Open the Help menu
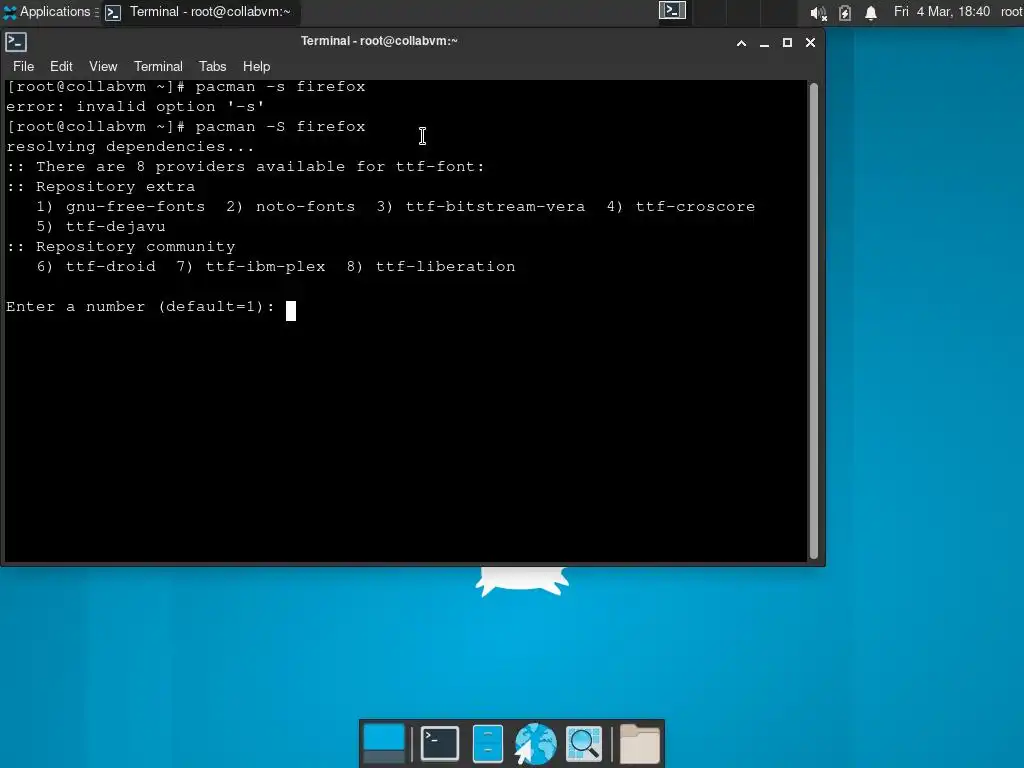The image size is (1024, 768). pos(256,67)
